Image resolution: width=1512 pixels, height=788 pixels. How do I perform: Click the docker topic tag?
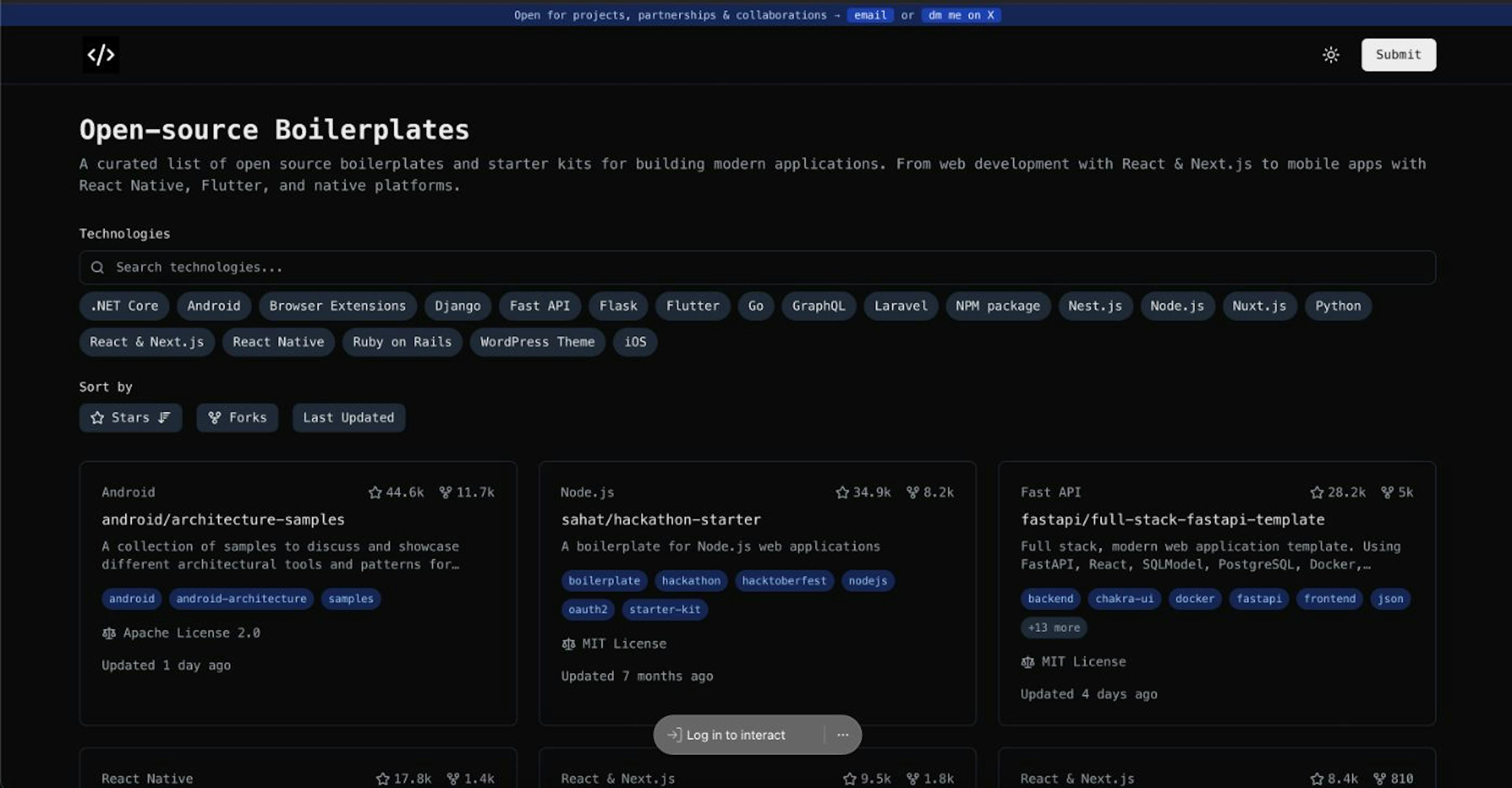[x=1195, y=599]
